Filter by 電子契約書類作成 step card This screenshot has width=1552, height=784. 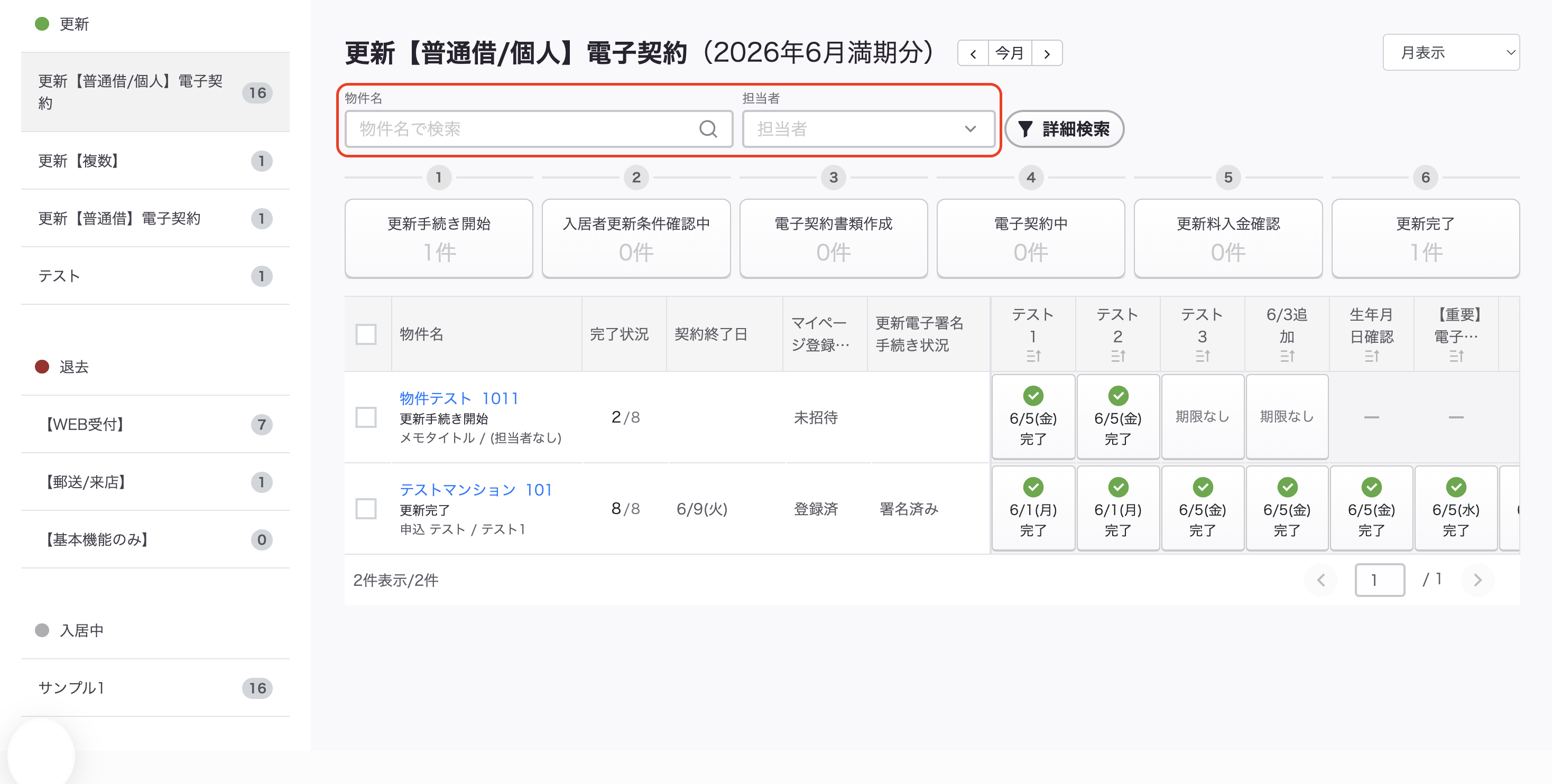tap(833, 238)
